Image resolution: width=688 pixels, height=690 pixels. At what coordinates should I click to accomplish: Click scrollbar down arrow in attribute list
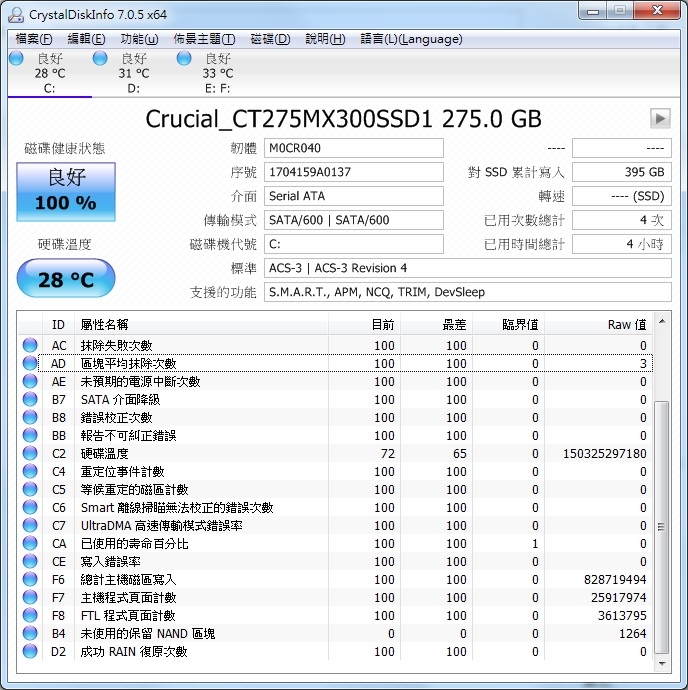(x=662, y=664)
